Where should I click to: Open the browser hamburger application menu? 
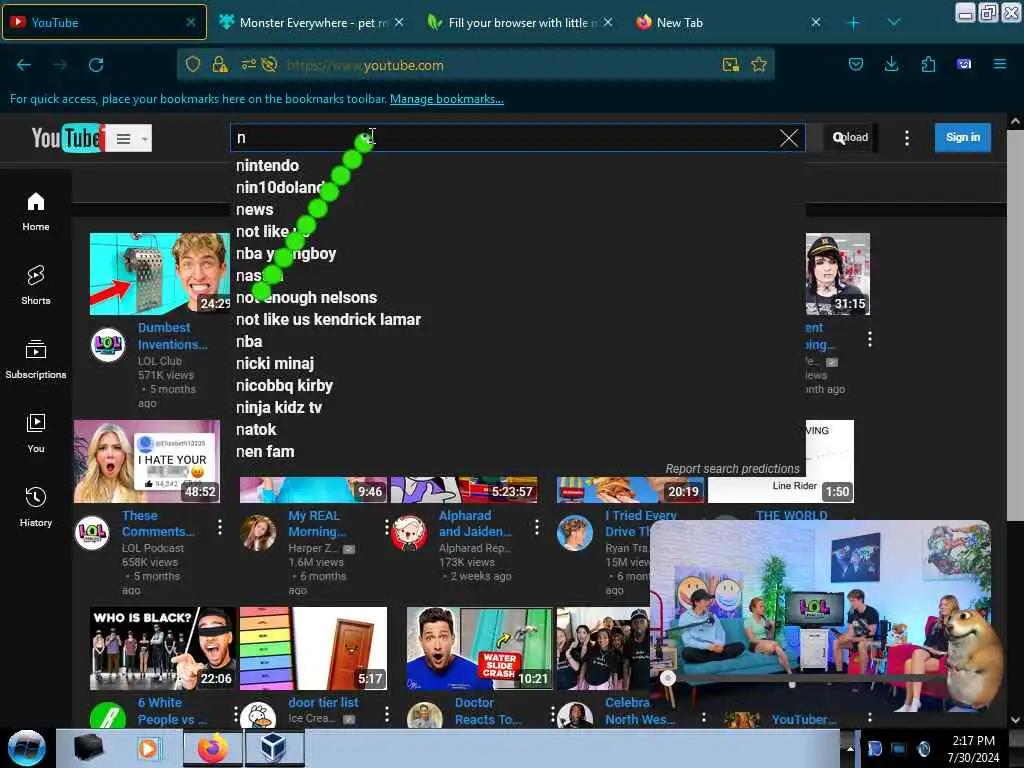click(x=1000, y=65)
